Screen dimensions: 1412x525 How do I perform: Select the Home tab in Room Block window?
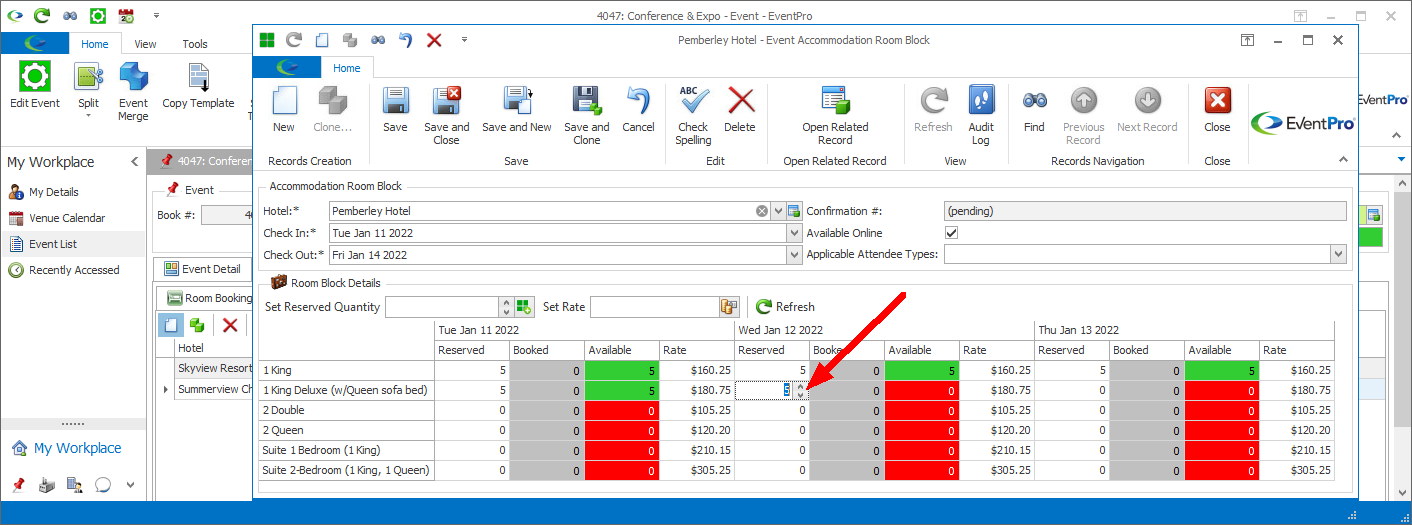click(347, 68)
